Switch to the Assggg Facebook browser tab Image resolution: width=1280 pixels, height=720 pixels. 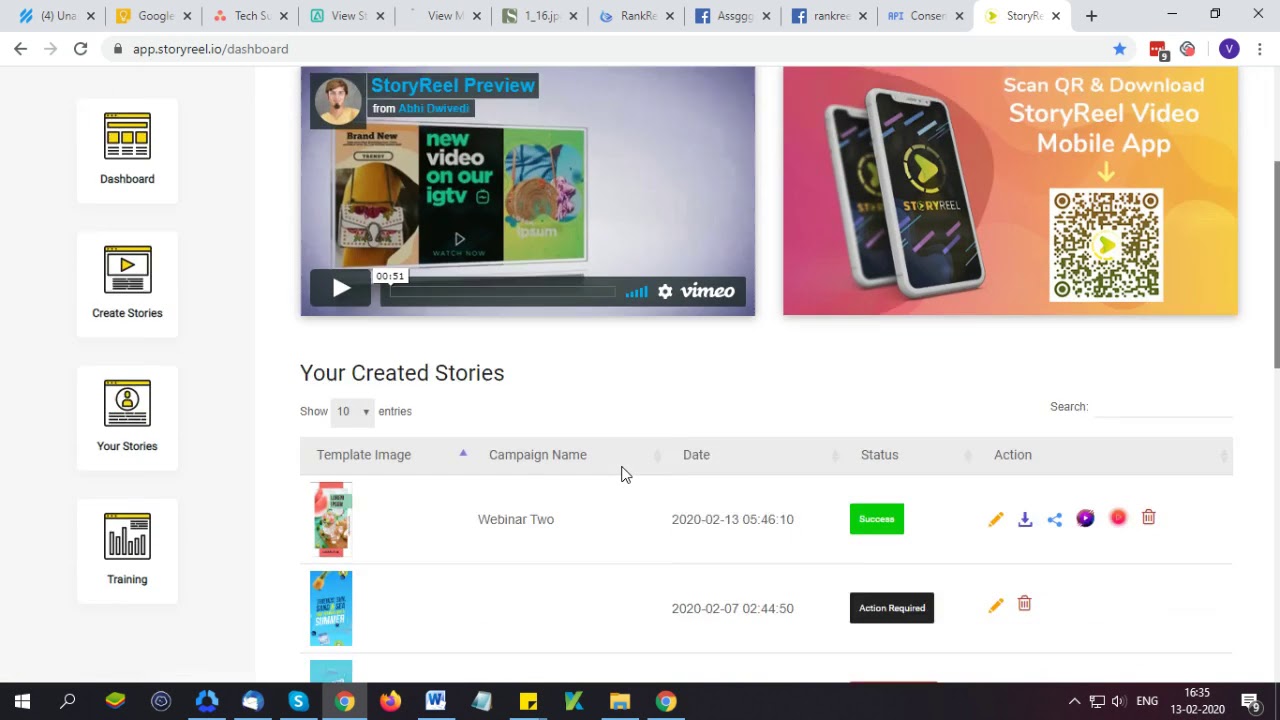(x=735, y=16)
